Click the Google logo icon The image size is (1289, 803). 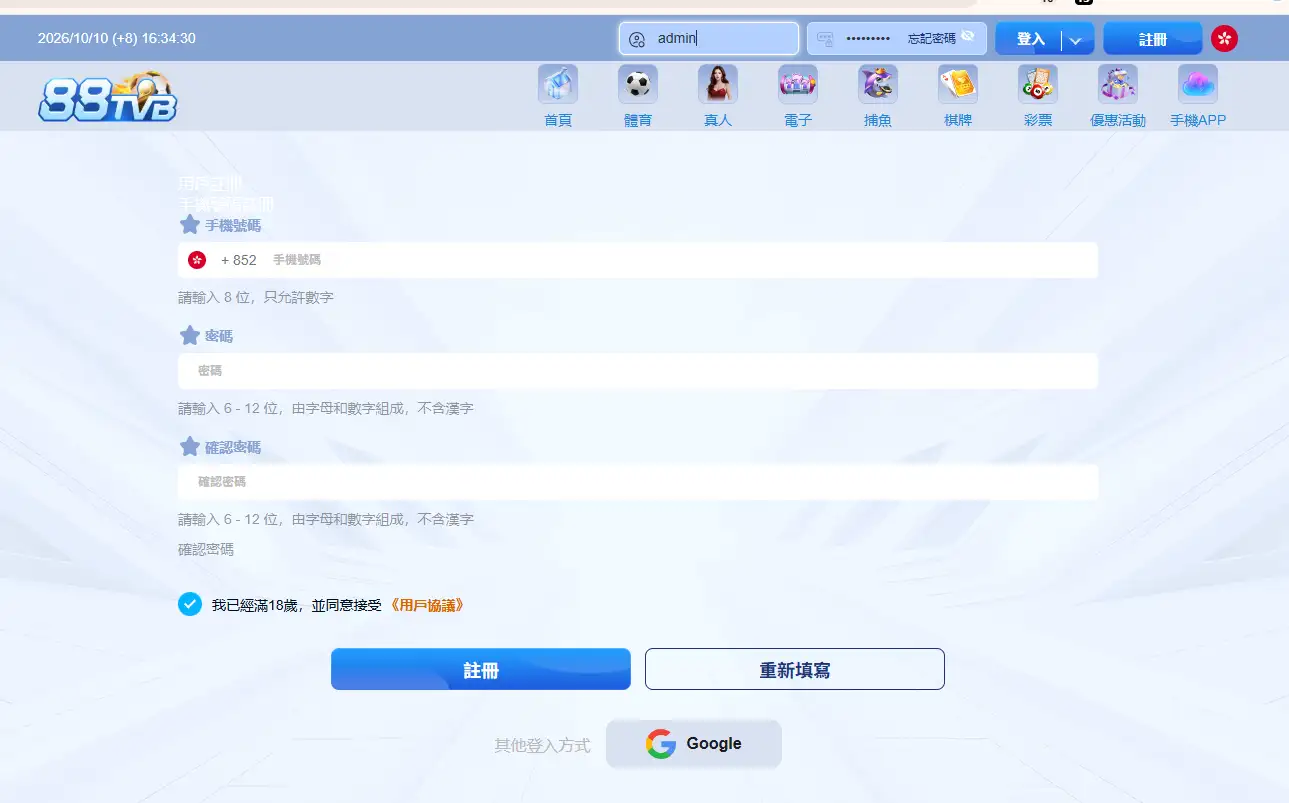tap(660, 744)
